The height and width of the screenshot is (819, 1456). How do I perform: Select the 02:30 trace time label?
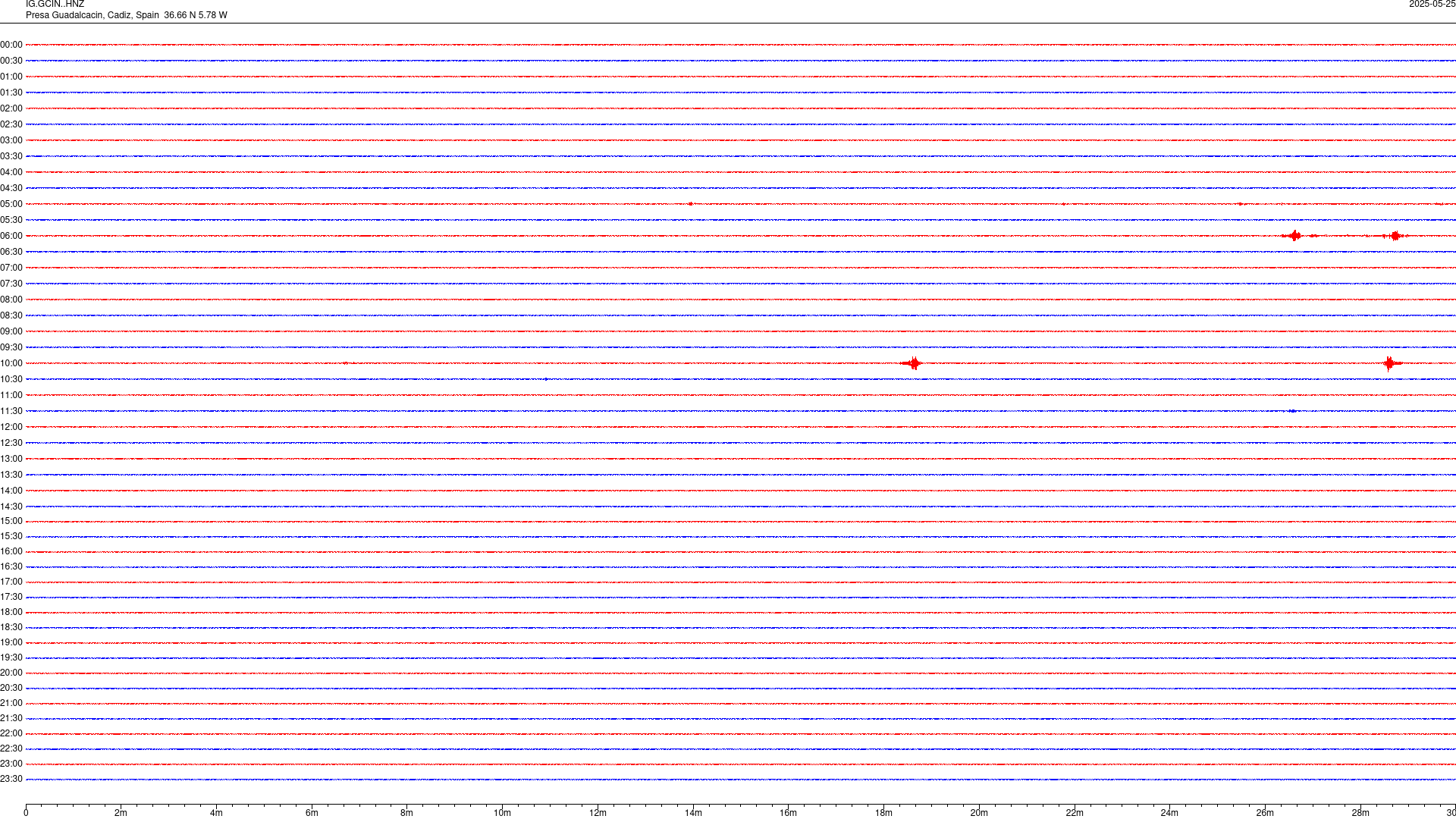coord(11,124)
